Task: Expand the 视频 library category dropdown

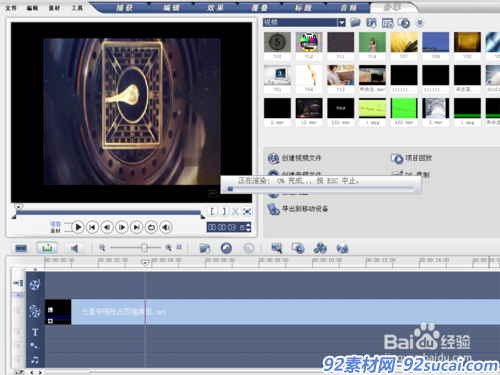Action: [342, 23]
